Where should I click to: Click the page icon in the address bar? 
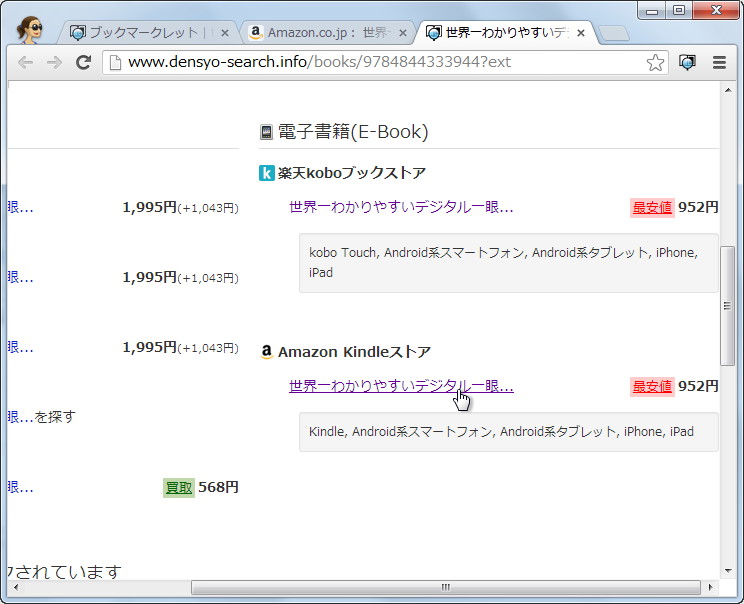[115, 62]
